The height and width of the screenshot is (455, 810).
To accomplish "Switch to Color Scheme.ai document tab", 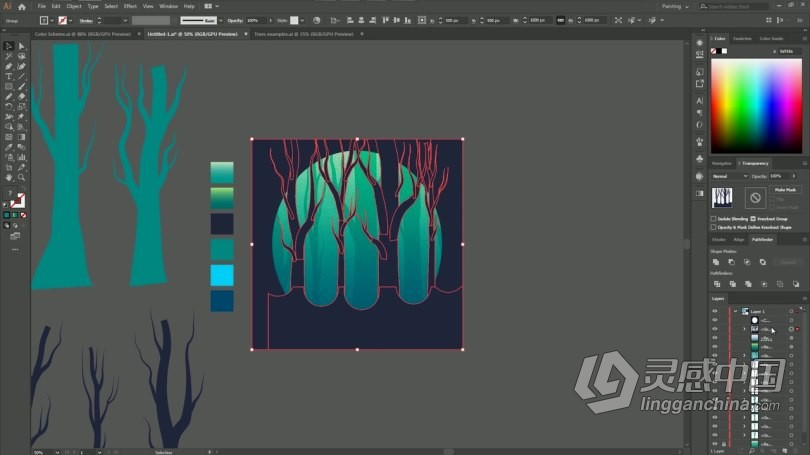I will point(83,34).
